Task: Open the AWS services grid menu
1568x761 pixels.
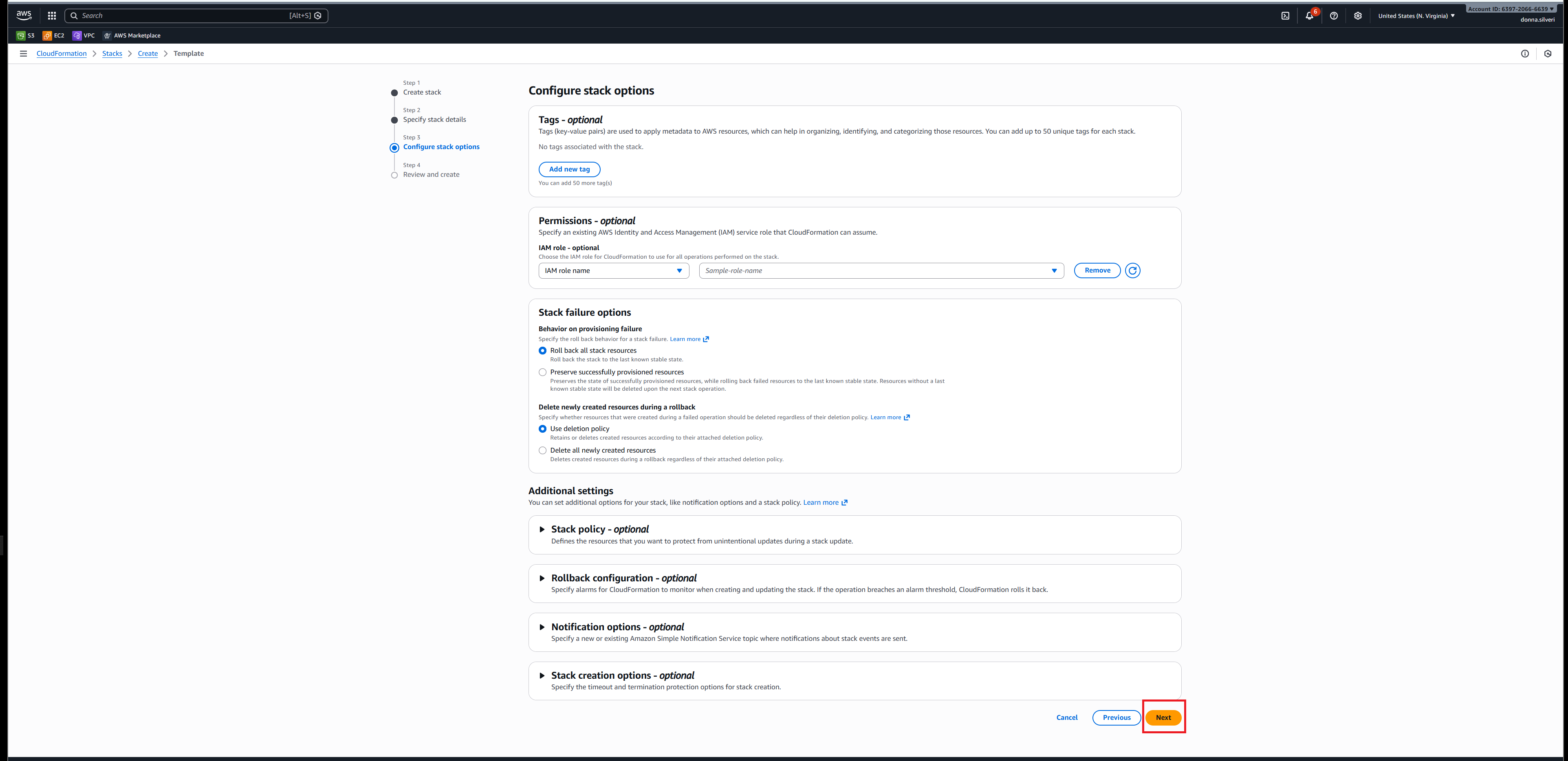Action: pyautogui.click(x=52, y=16)
